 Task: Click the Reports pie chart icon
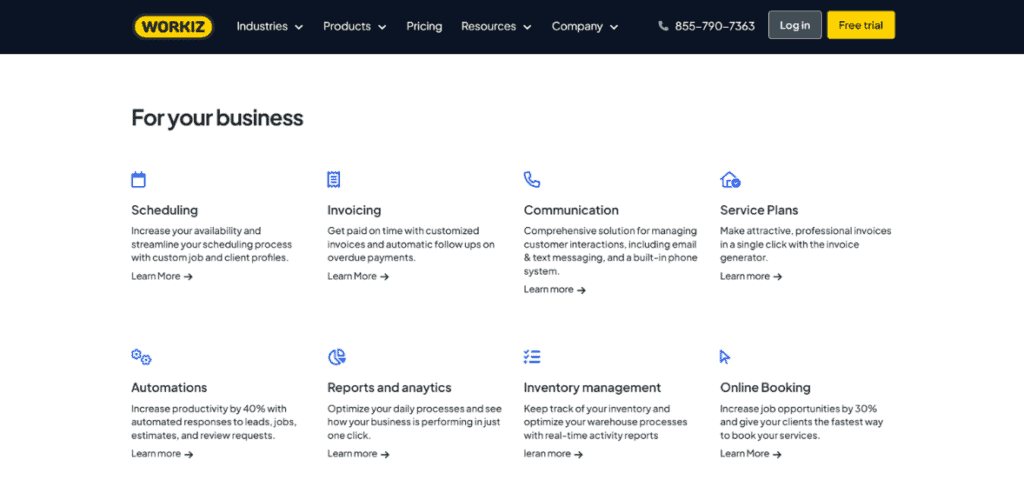(x=336, y=357)
